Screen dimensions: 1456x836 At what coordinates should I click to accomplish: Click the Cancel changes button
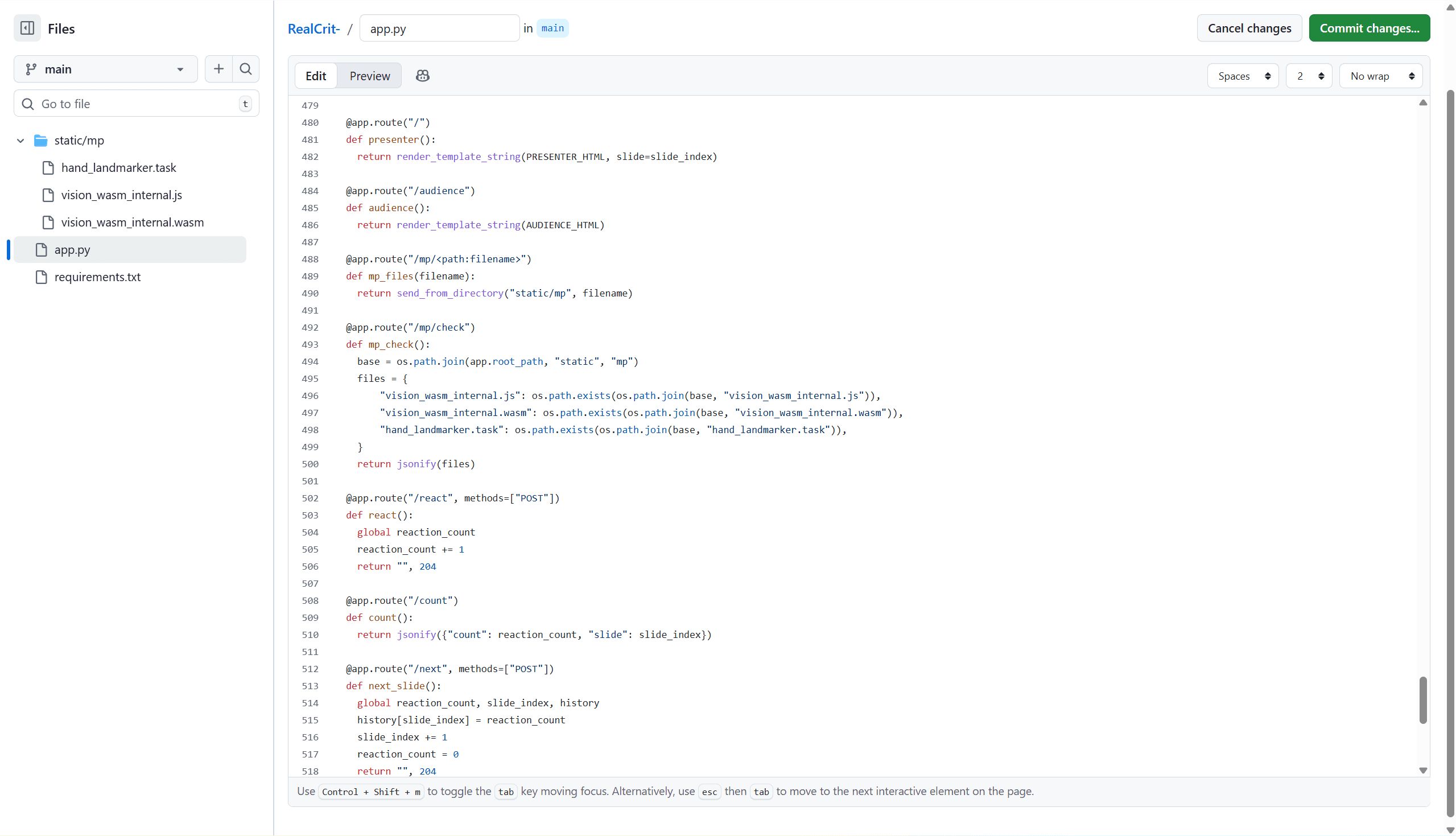[x=1249, y=28]
